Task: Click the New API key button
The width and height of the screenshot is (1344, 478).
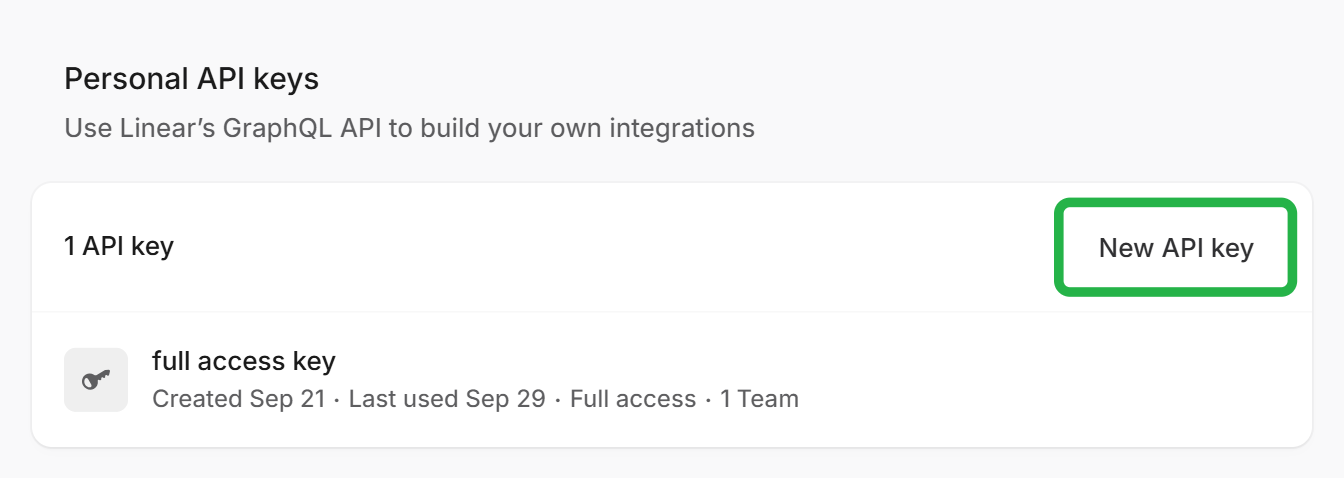Action: point(1175,248)
